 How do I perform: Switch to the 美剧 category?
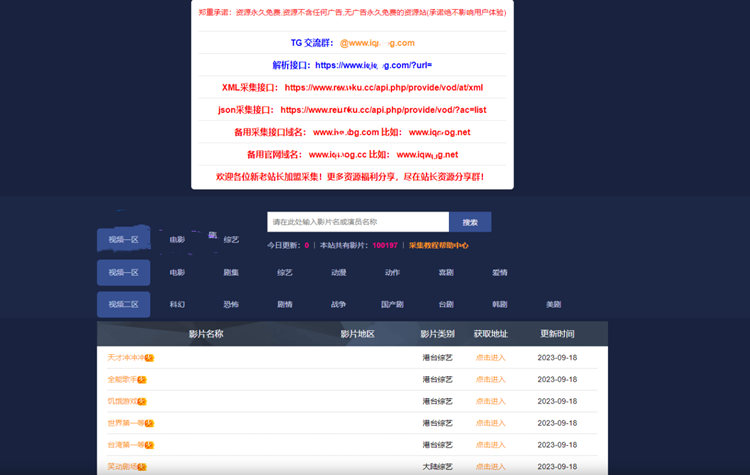coord(553,304)
